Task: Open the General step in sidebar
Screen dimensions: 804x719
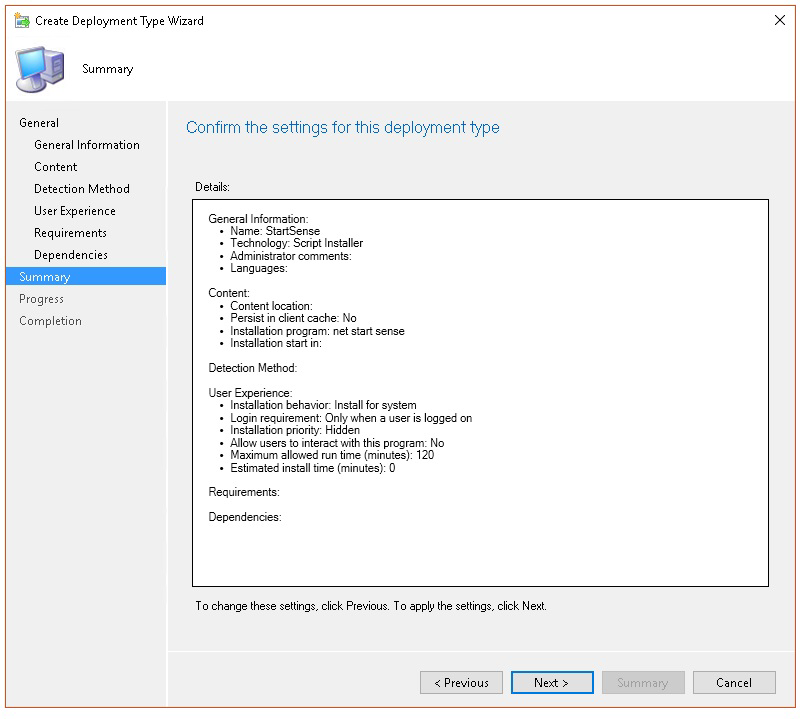Action: [39, 123]
